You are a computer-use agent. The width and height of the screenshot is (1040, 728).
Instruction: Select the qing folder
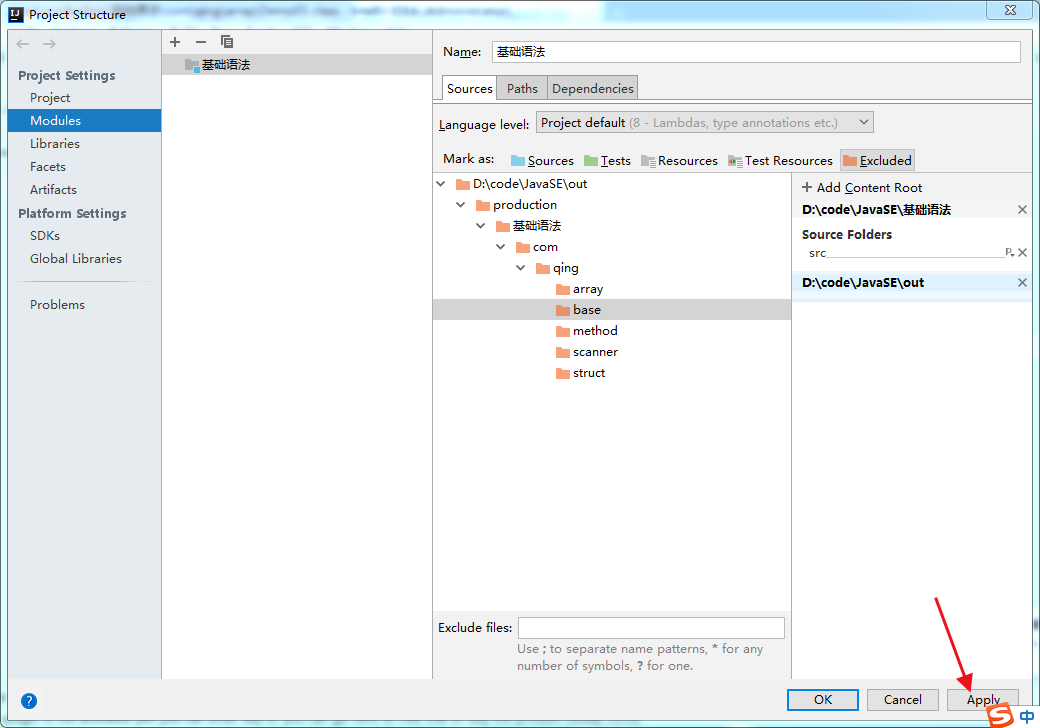tap(566, 268)
